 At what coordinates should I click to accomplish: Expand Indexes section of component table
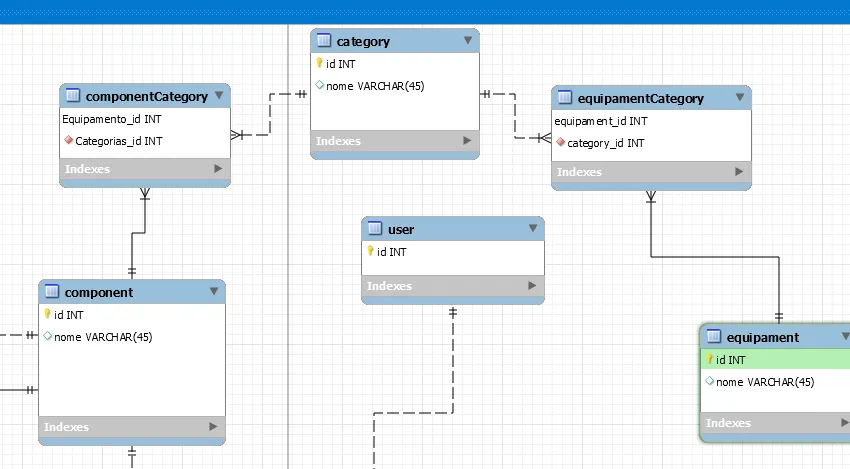(213, 427)
